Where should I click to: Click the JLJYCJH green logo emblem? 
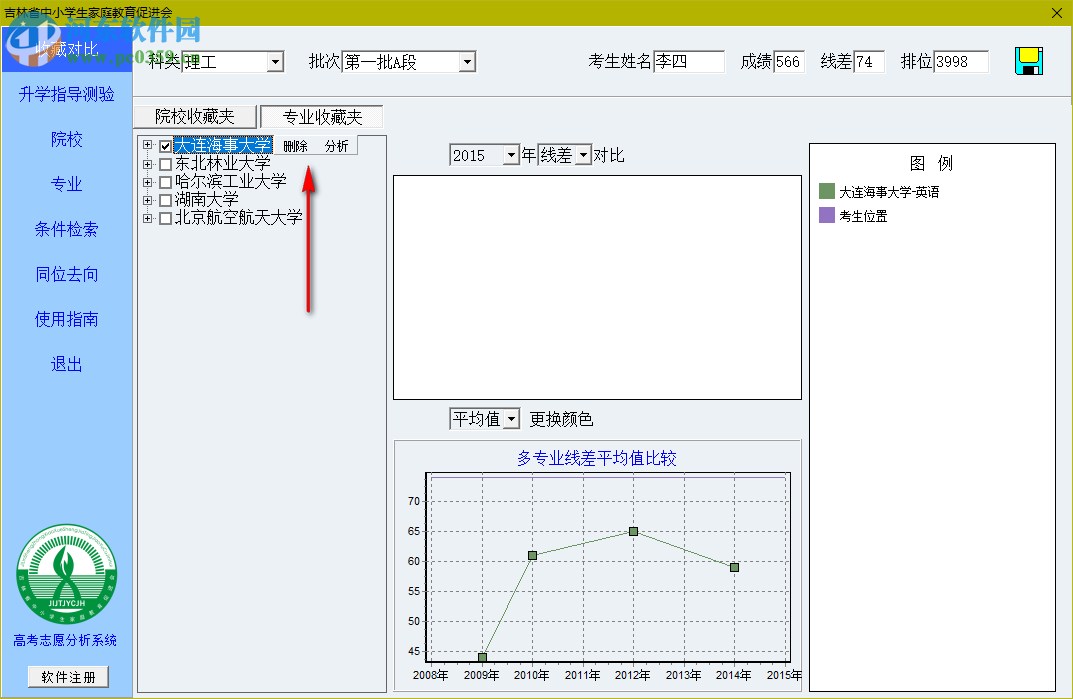pos(66,573)
